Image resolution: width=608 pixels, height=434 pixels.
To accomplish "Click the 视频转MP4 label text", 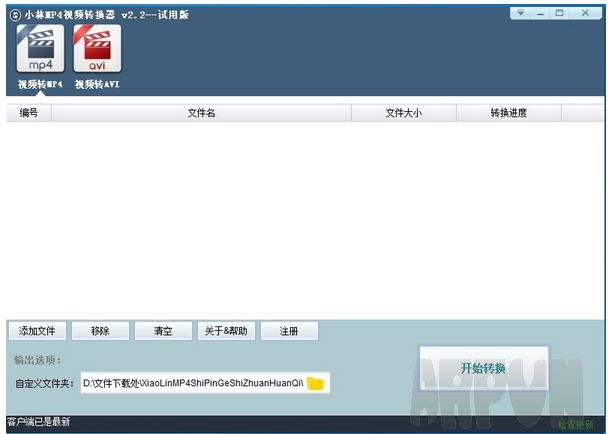I will click(x=40, y=84).
